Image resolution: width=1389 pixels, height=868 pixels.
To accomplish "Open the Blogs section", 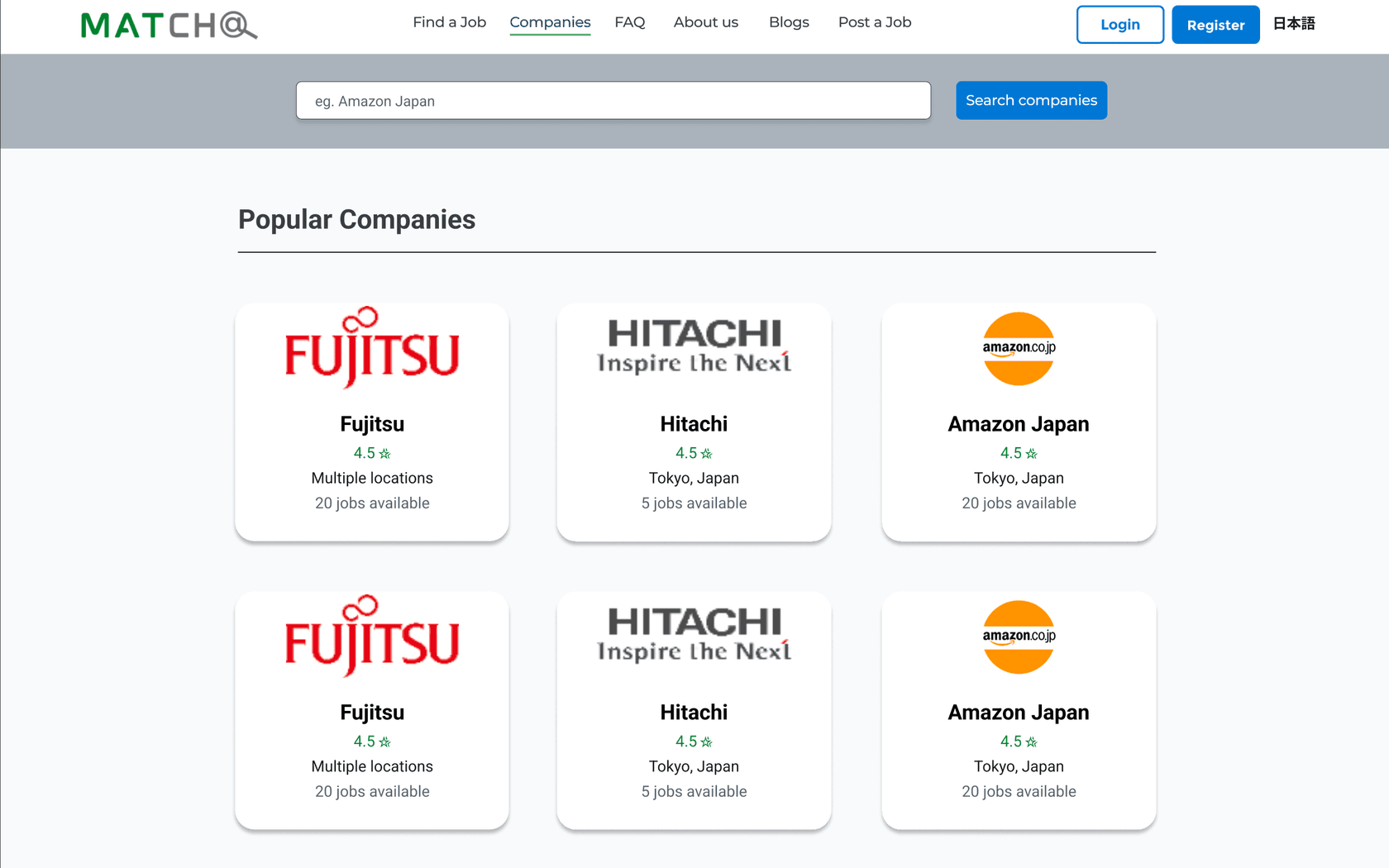I will click(x=789, y=22).
